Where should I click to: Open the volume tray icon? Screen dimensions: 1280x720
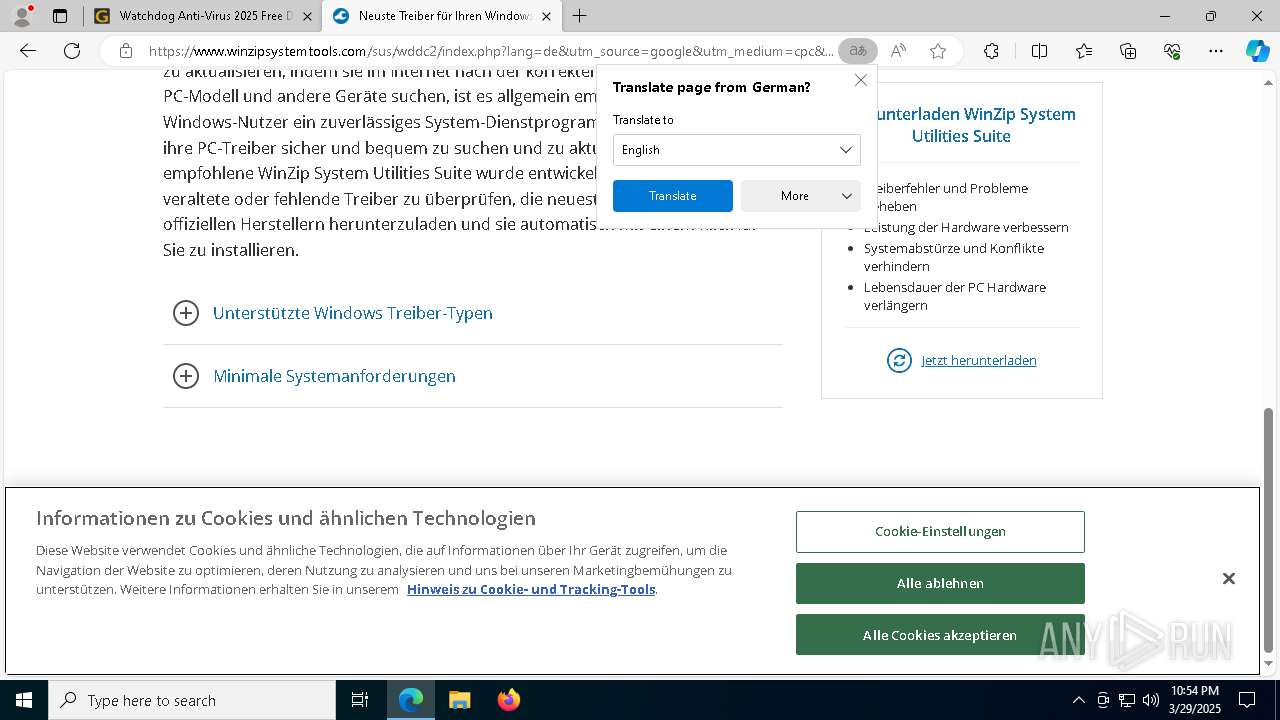coord(1151,700)
